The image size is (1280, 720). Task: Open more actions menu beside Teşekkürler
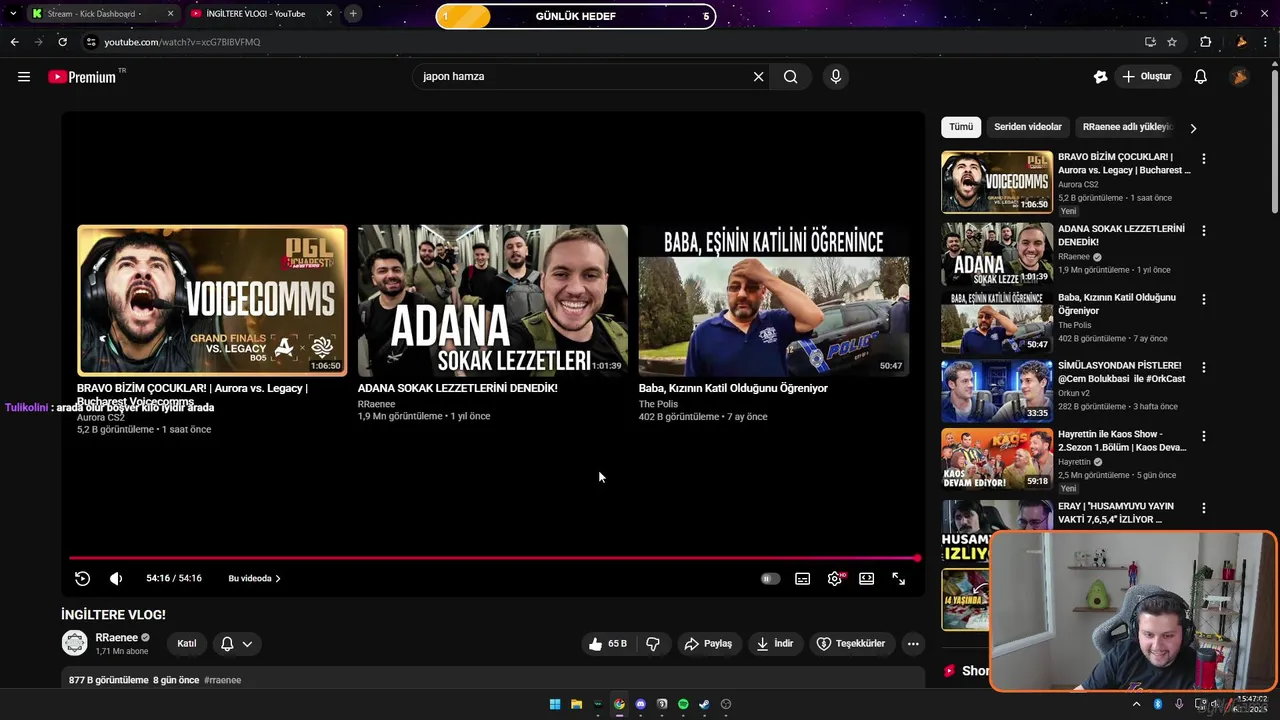(x=913, y=644)
